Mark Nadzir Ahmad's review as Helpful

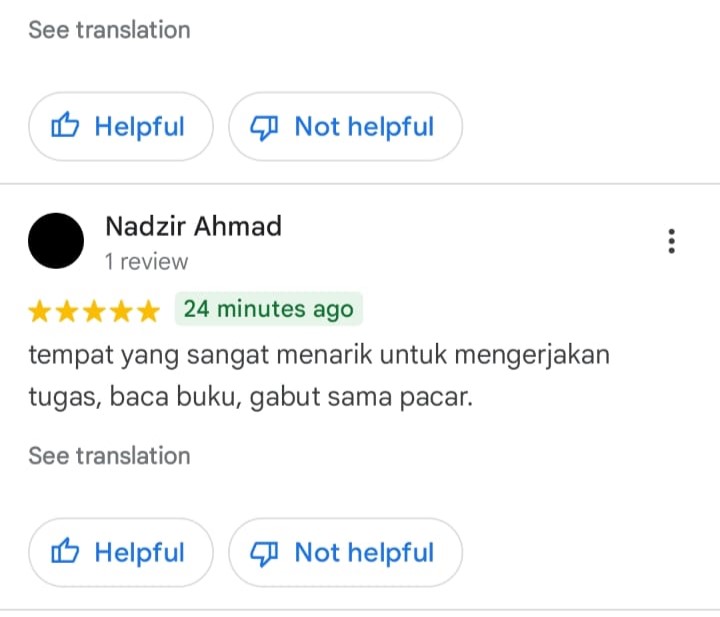121,552
